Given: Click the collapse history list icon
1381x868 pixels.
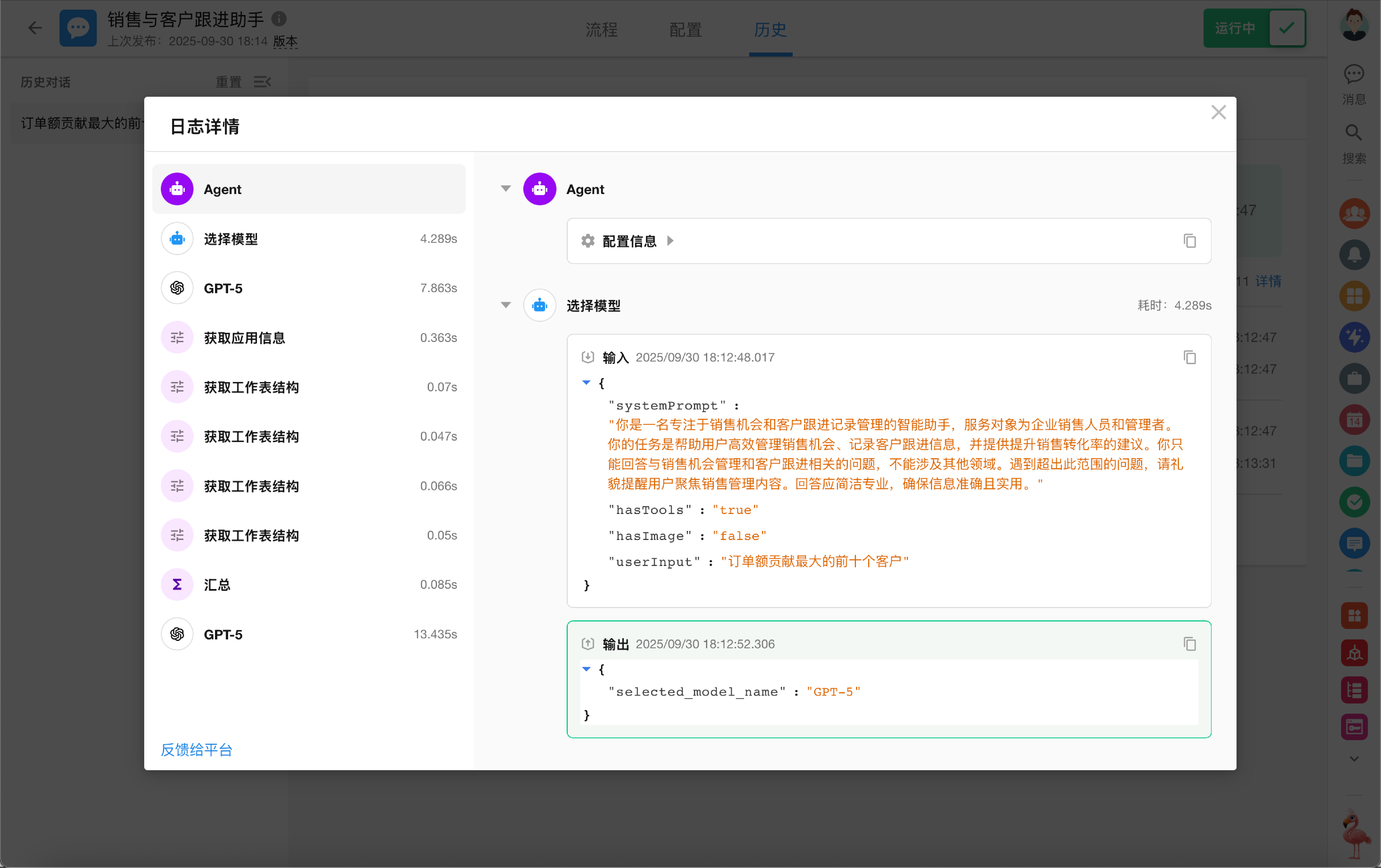Looking at the screenshot, I should coord(262,82).
